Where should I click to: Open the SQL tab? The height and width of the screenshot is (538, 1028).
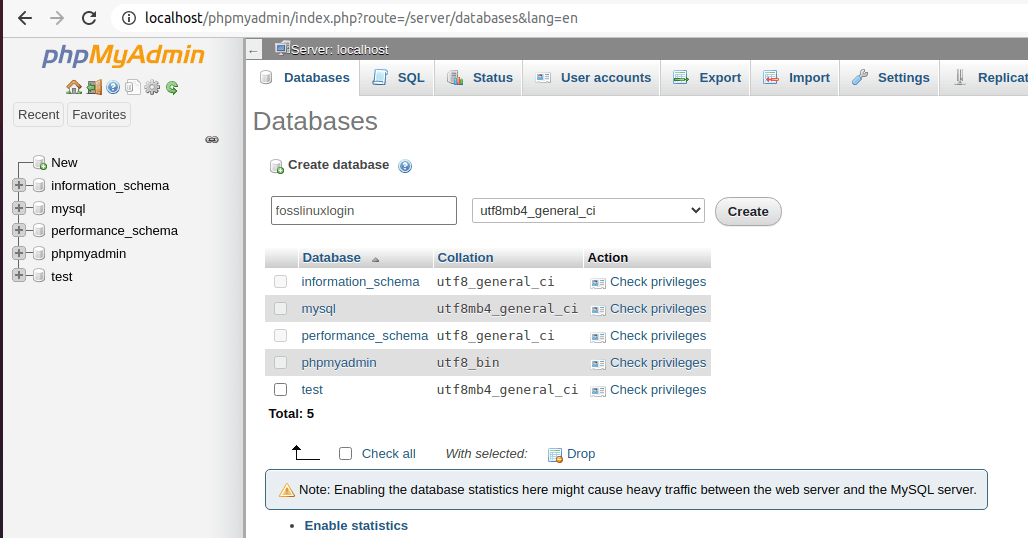click(x=397, y=77)
